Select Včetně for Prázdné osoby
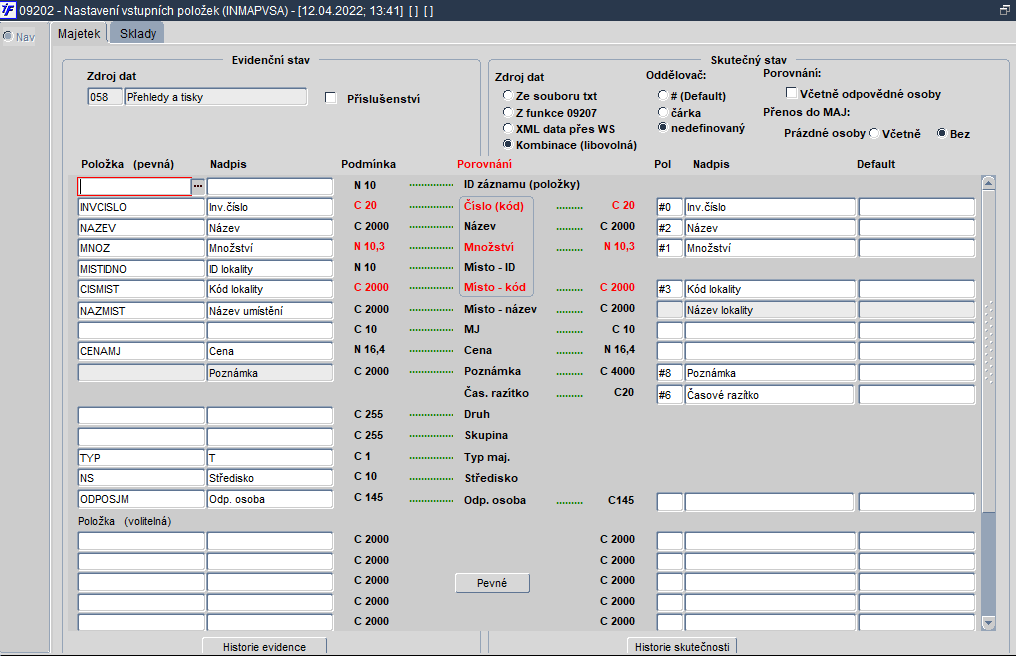The image size is (1016, 656). click(874, 133)
